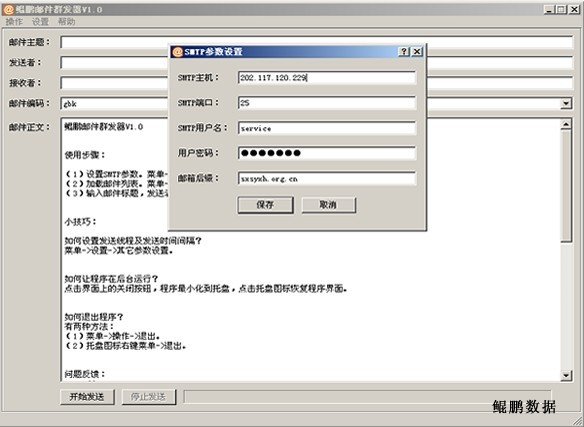Image resolution: width=584 pixels, height=427 pixels.
Task: Click the 停止发送 button
Action: click(149, 397)
